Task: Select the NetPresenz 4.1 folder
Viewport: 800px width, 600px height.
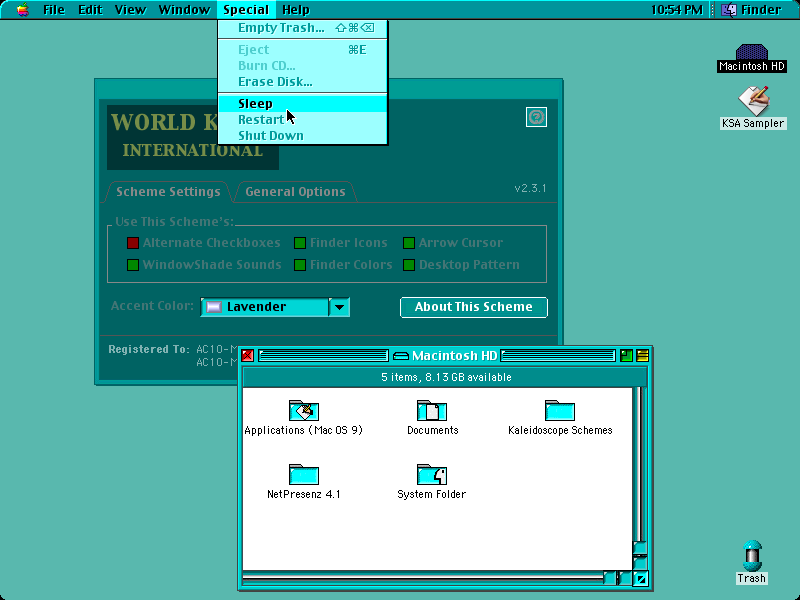Action: click(x=304, y=474)
